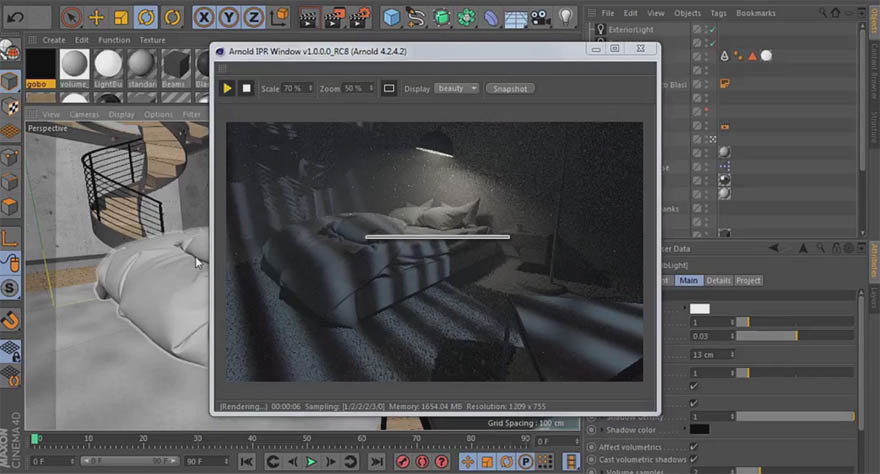Open material manager Create menu

tap(54, 40)
